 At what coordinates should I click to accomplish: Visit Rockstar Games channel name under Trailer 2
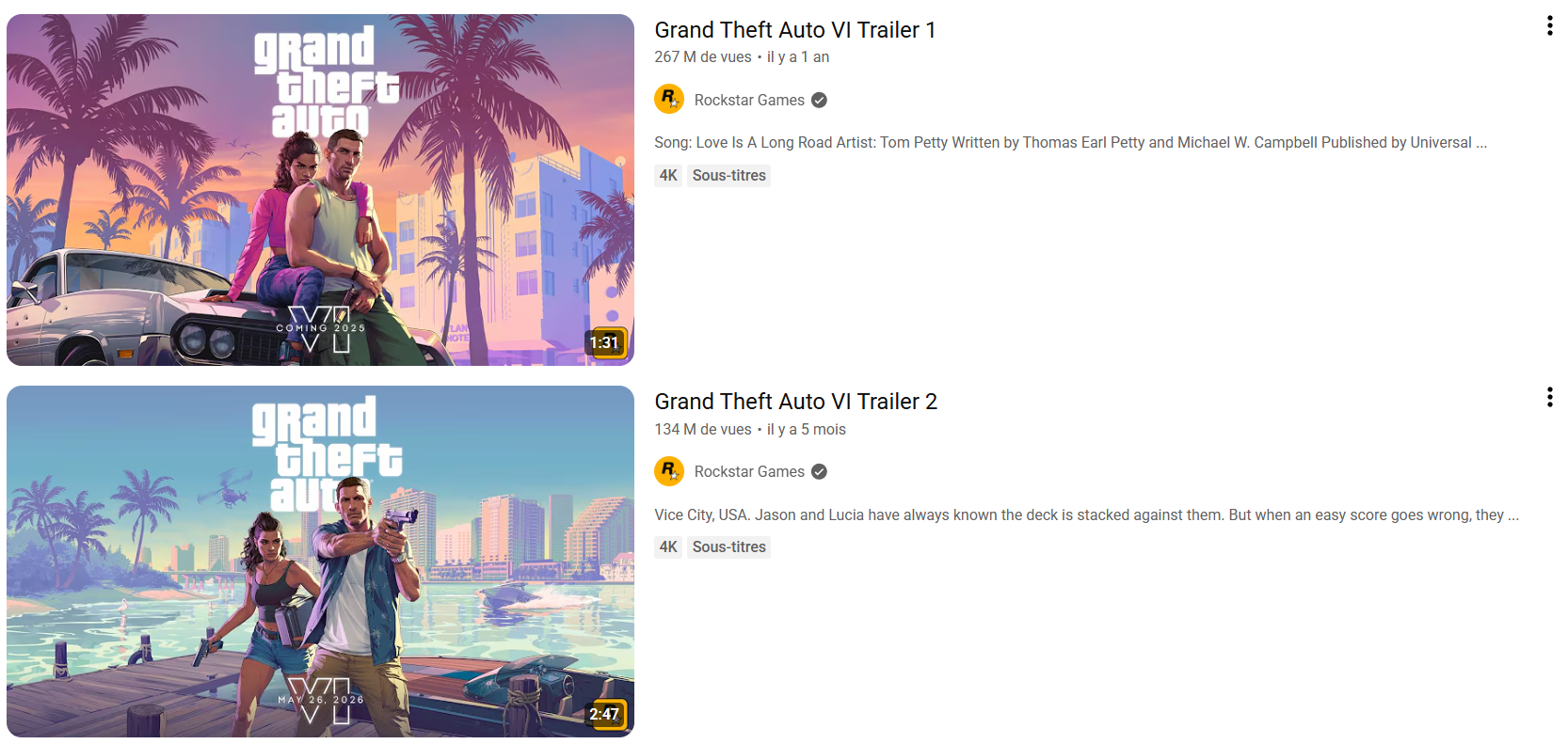coord(749,472)
